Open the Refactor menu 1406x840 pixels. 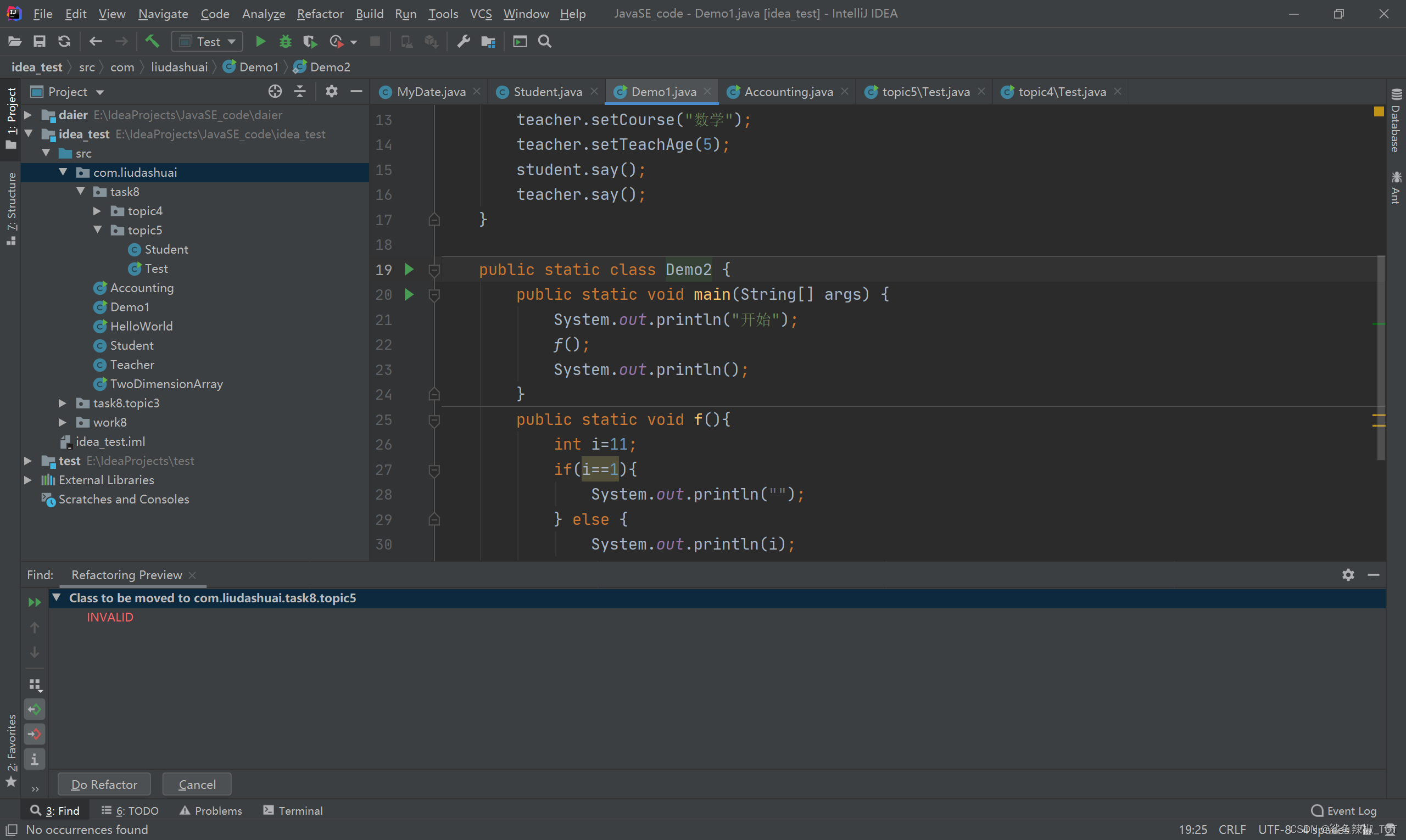coord(321,14)
